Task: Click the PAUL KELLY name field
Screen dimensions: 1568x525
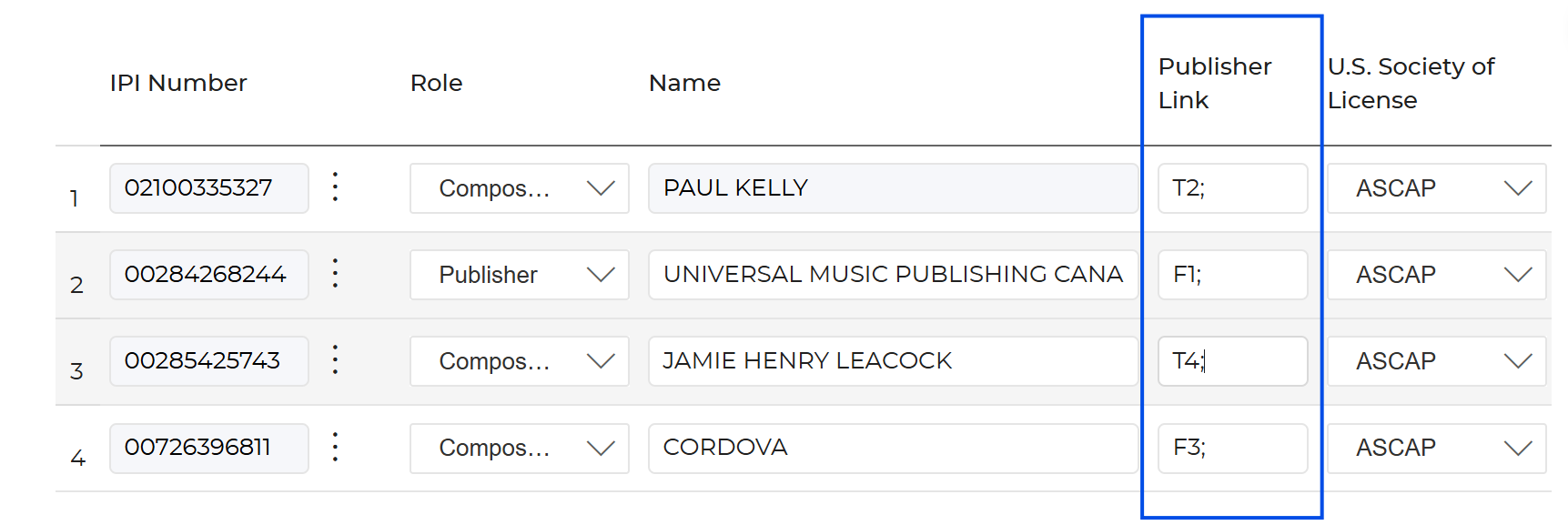Action: 892,188
